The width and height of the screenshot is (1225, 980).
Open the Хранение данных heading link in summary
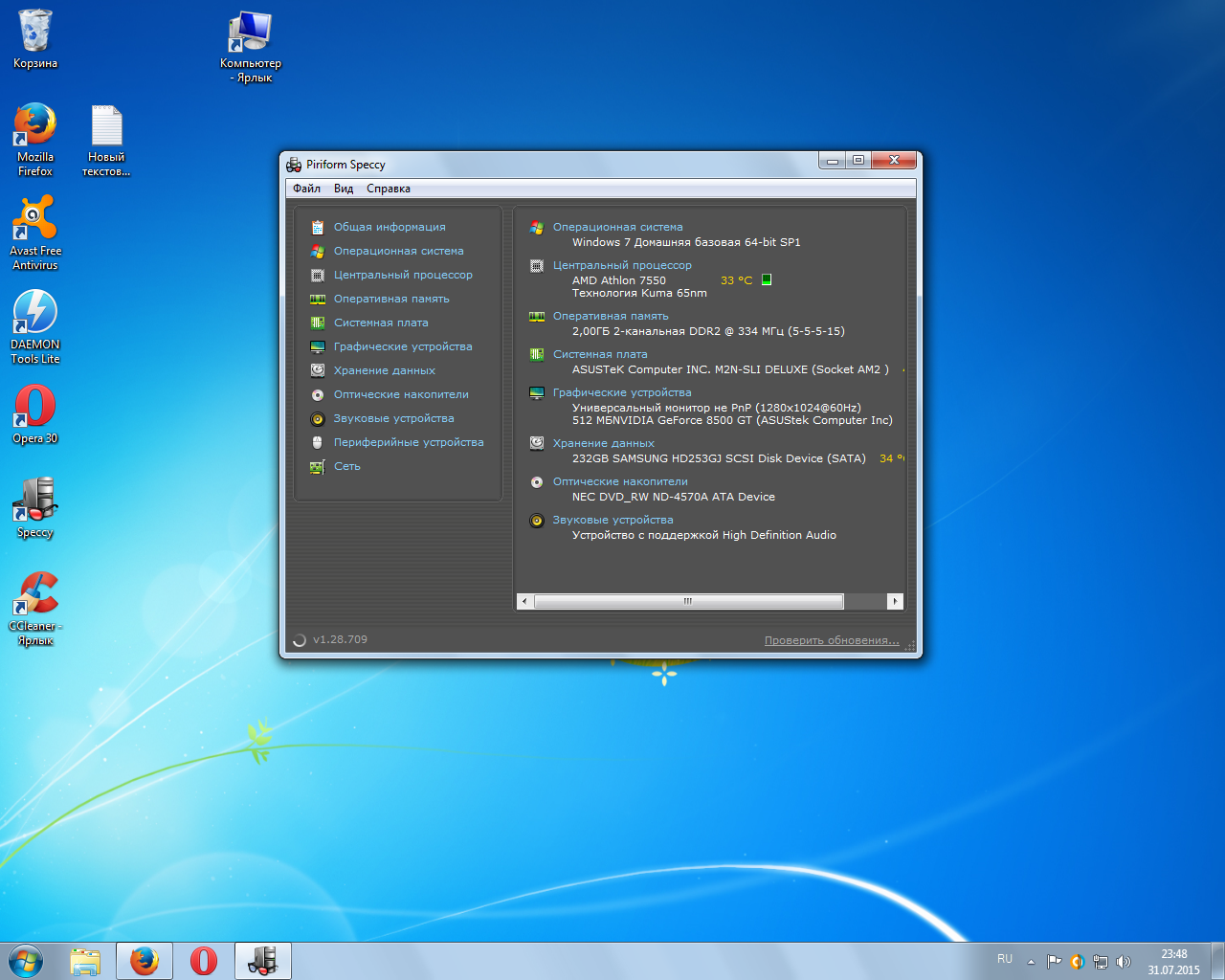coord(604,443)
